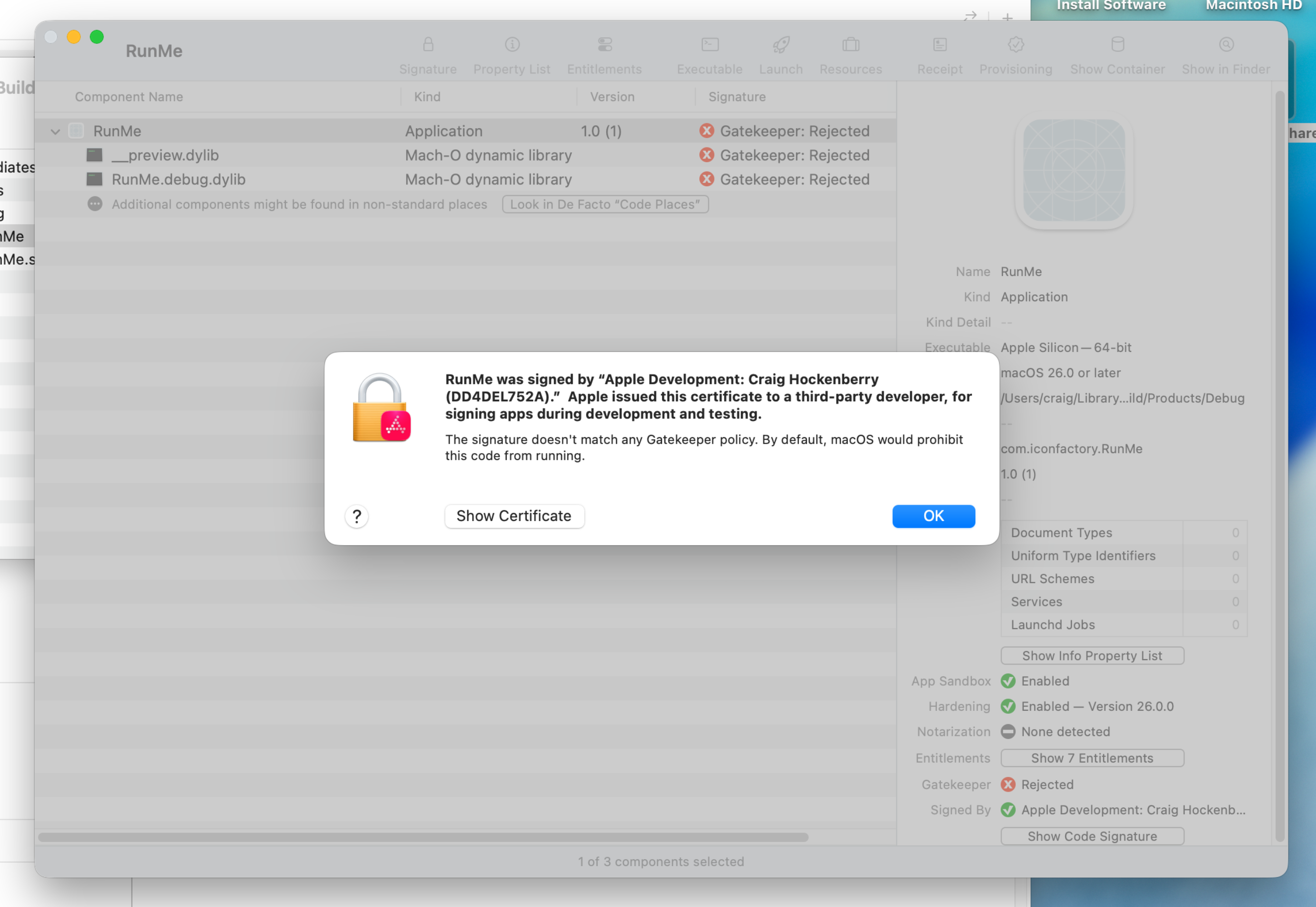Click the RunMe application row icon
This screenshot has width=1316, height=907.
(76, 131)
